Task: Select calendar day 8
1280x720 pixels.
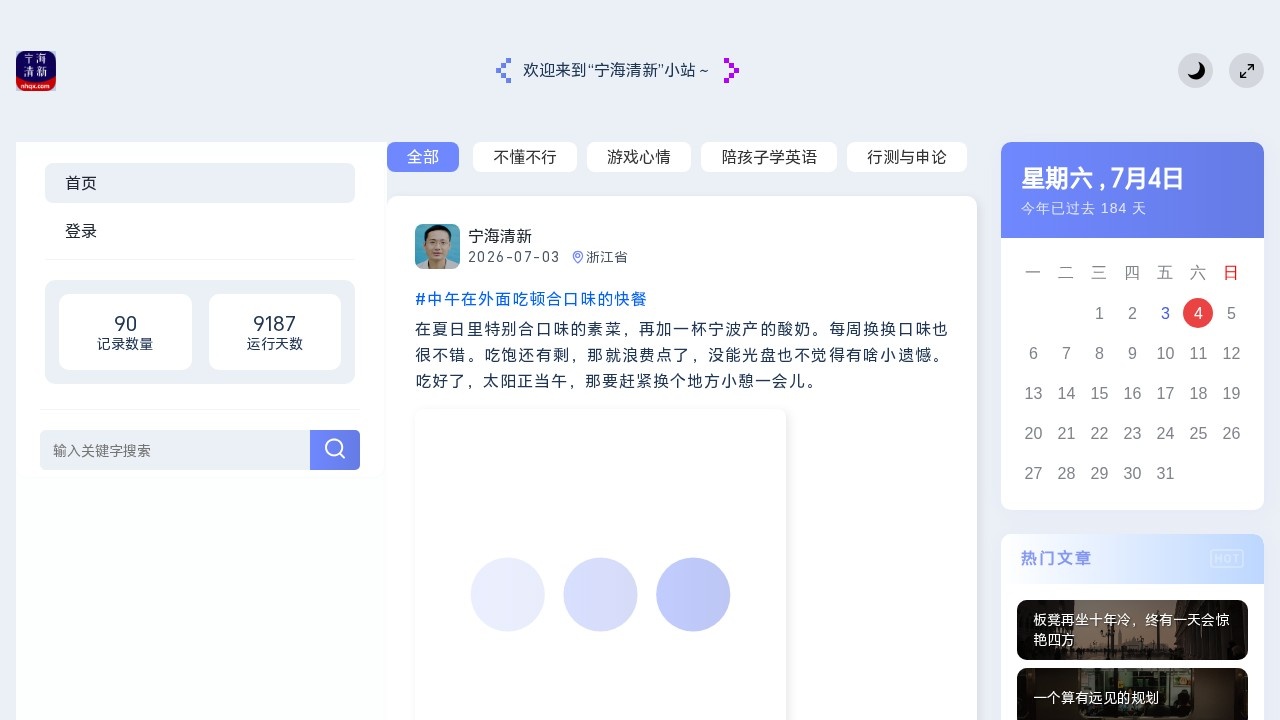Action: coord(1099,353)
